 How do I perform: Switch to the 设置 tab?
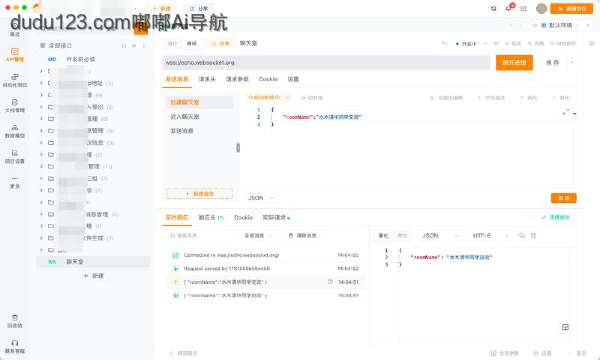tap(293, 79)
